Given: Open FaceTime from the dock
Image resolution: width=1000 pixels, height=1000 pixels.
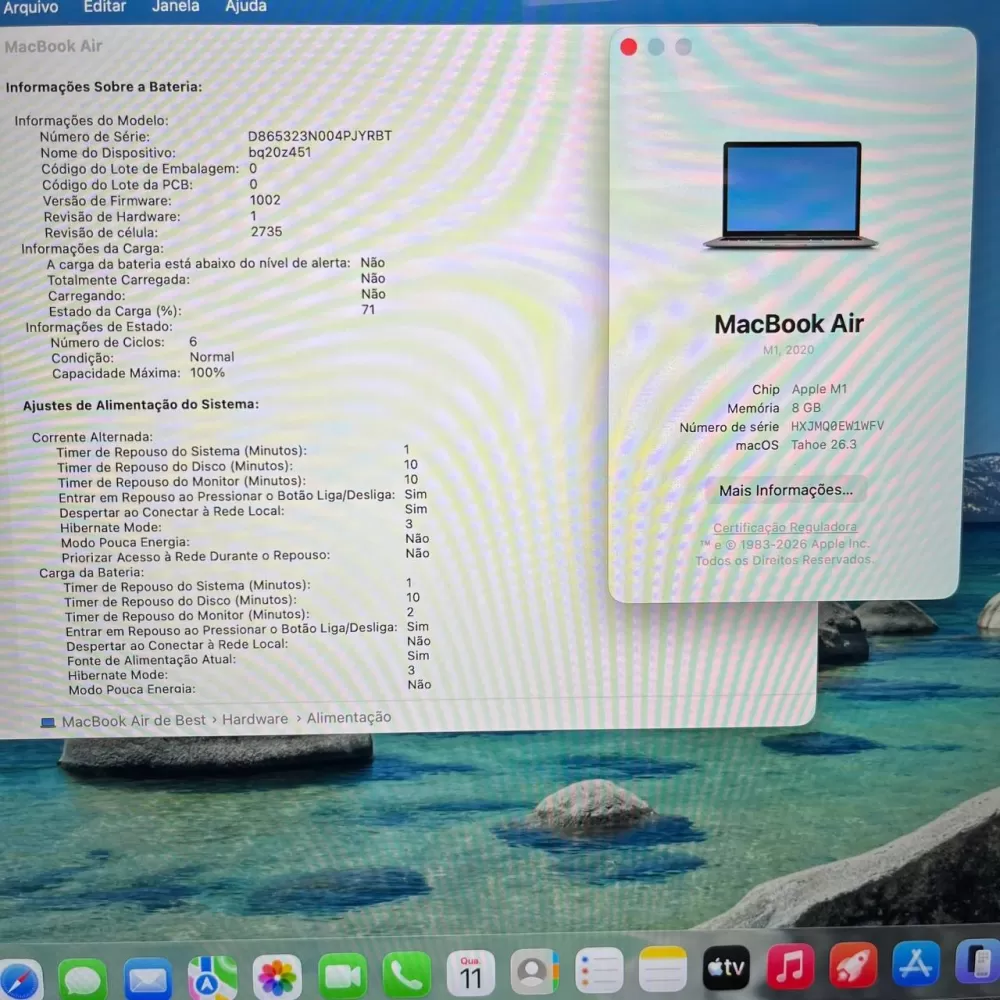Looking at the screenshot, I should coord(342,975).
